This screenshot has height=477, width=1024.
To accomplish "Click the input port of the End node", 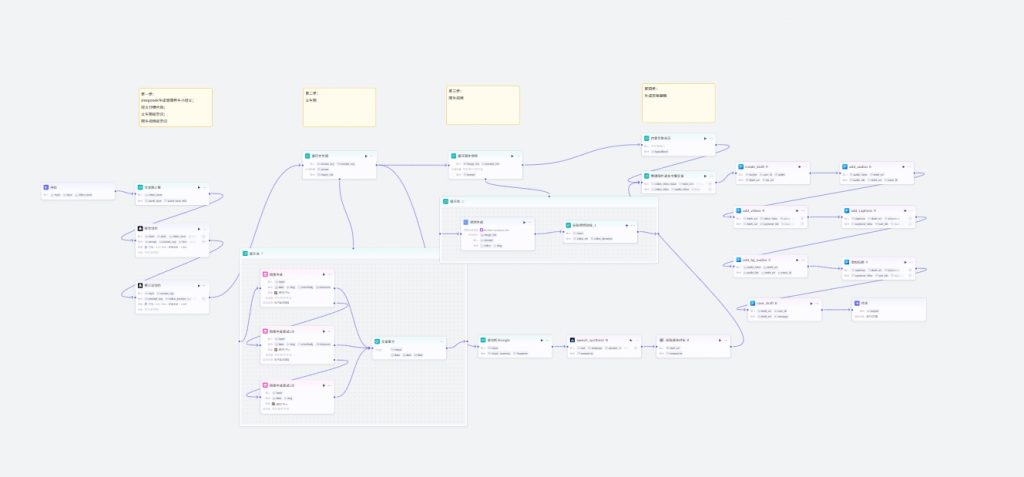I will pos(852,310).
